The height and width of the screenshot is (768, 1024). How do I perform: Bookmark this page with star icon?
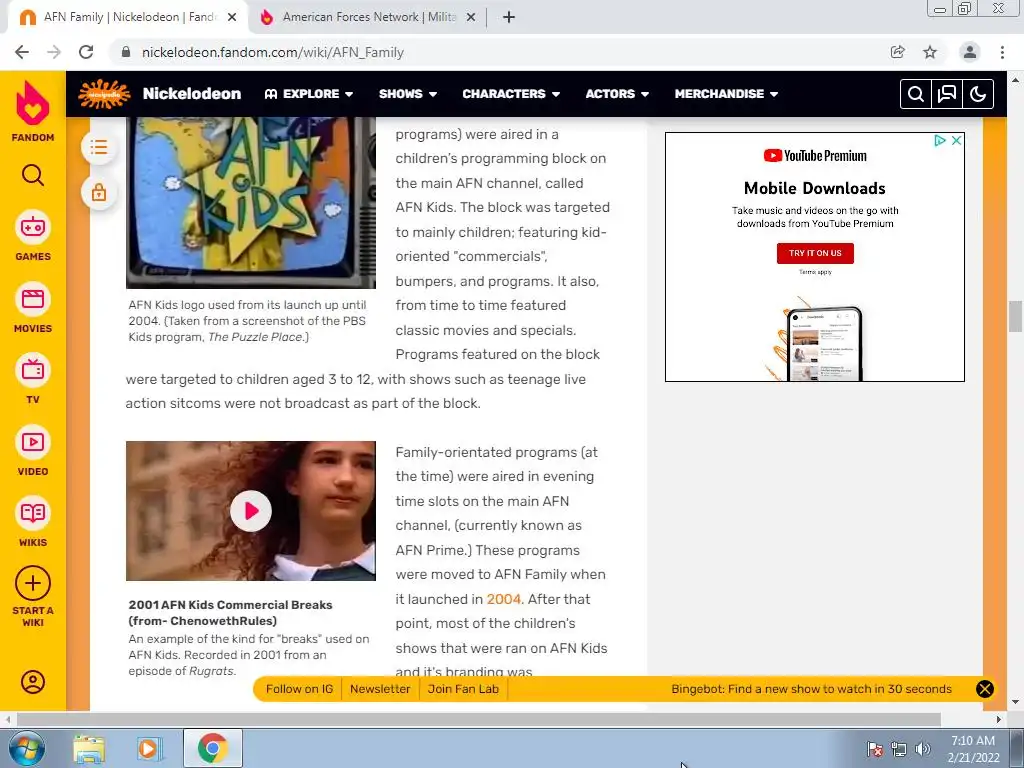pos(930,52)
